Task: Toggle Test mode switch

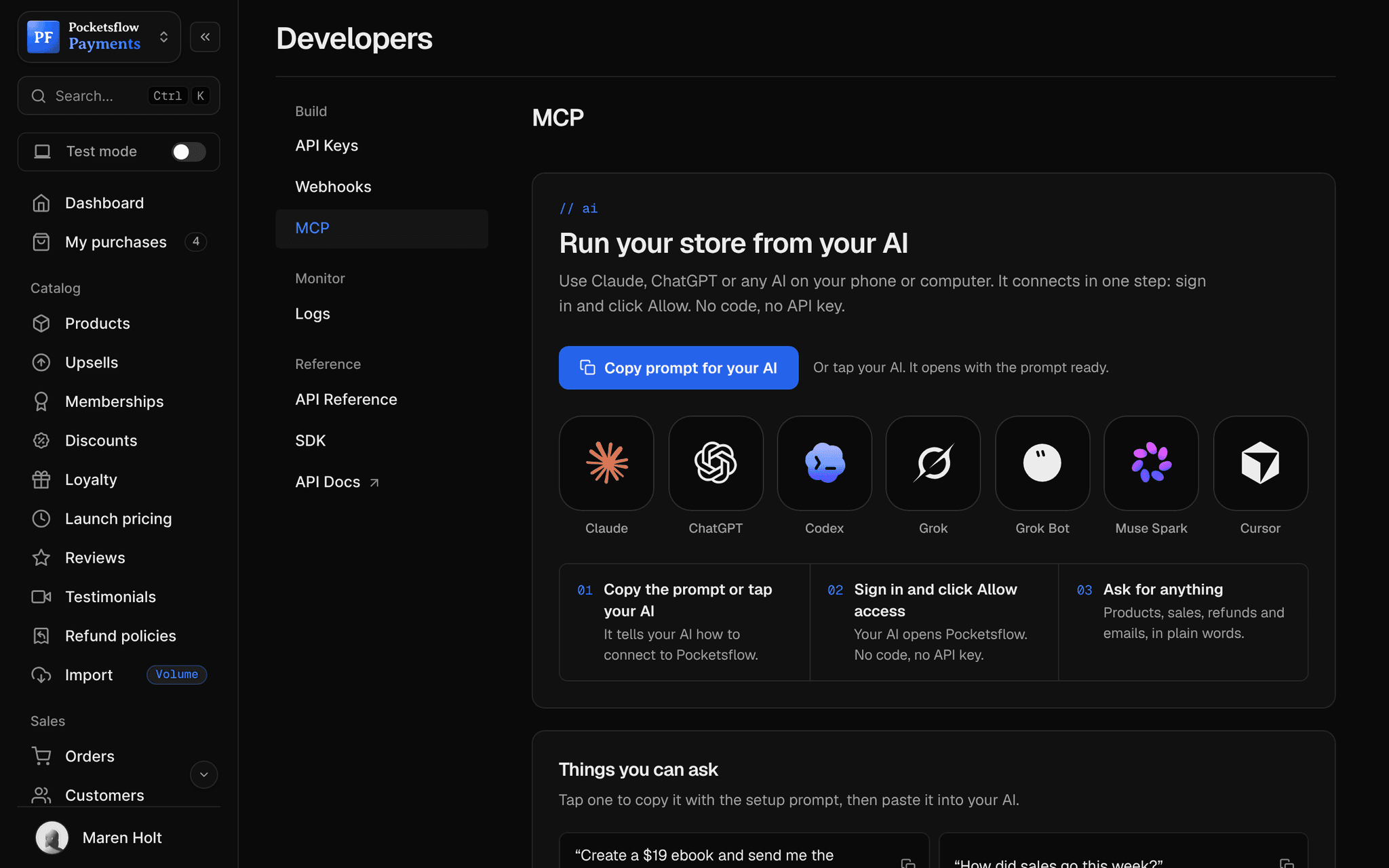Action: 189,152
